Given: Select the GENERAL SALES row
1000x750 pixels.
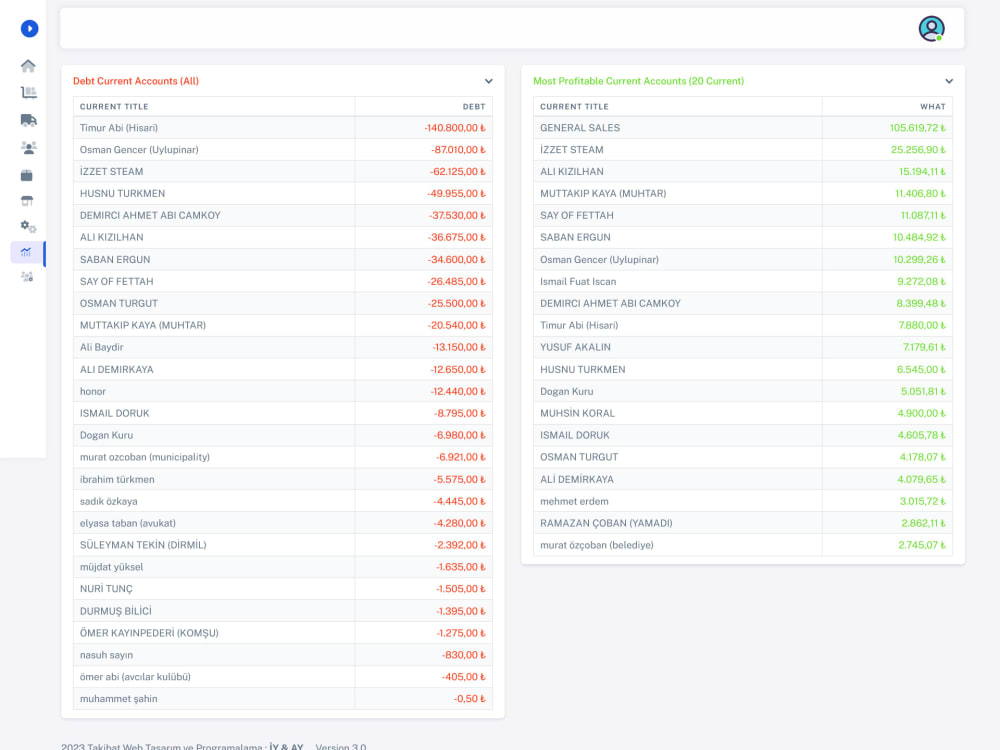Looking at the screenshot, I should (x=743, y=128).
